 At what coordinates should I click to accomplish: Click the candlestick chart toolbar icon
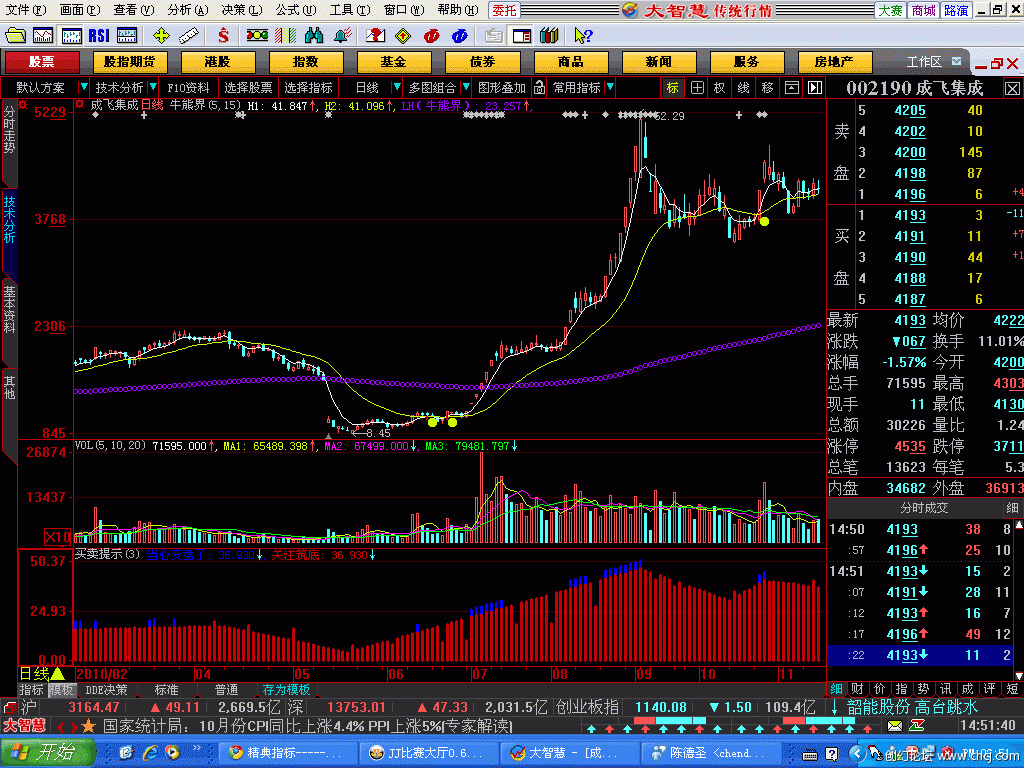coord(71,35)
